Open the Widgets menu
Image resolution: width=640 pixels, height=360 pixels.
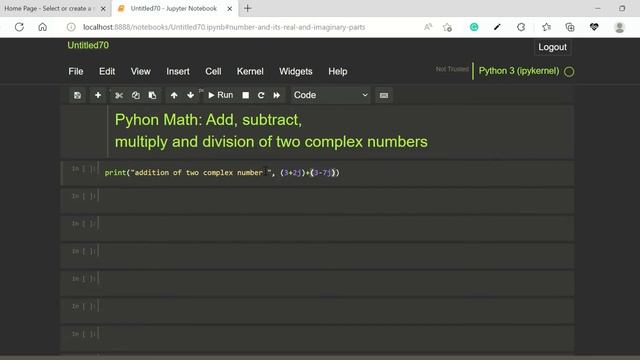(x=296, y=71)
